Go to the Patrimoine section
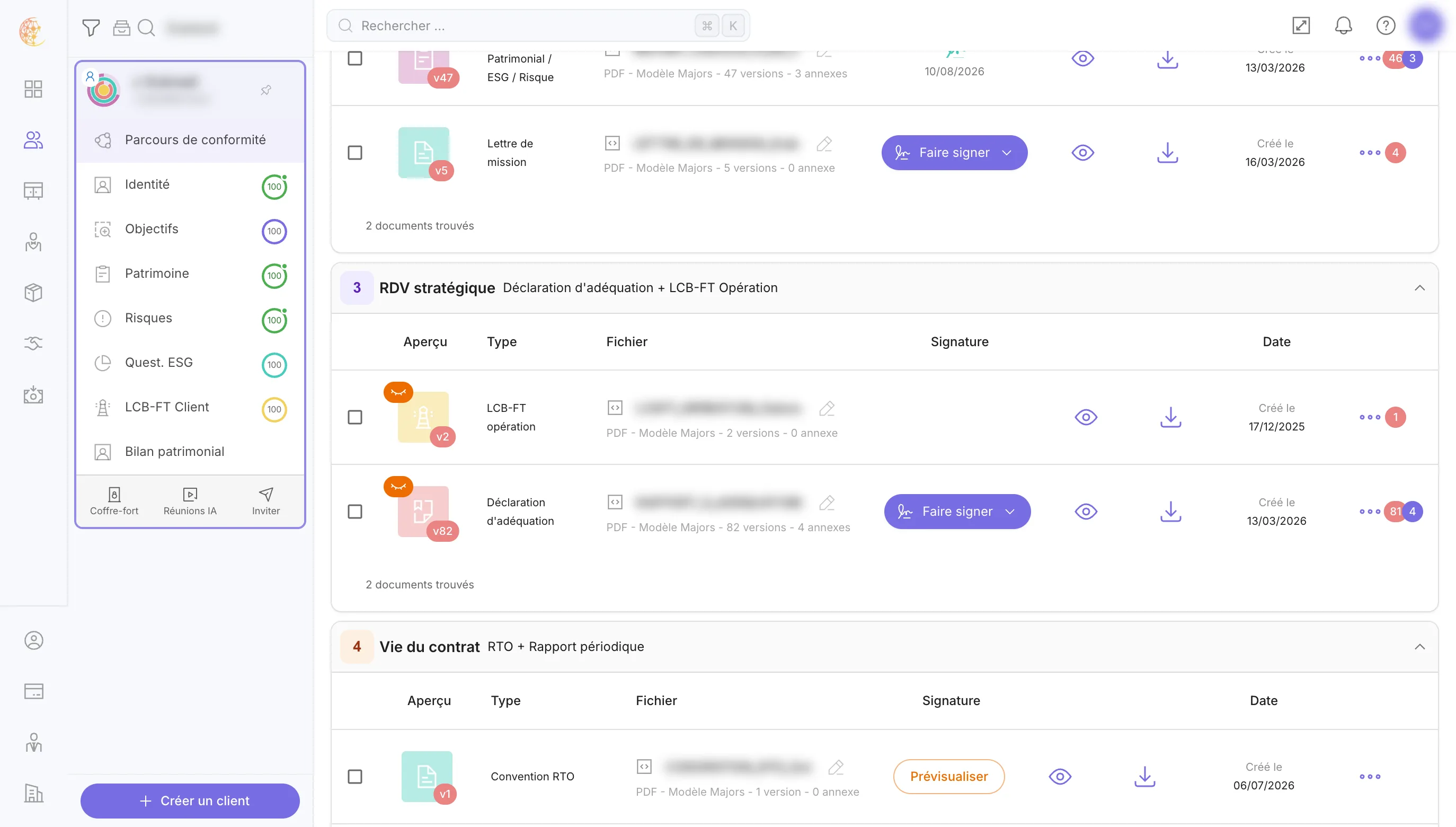1456x827 pixels. pyautogui.click(x=190, y=274)
